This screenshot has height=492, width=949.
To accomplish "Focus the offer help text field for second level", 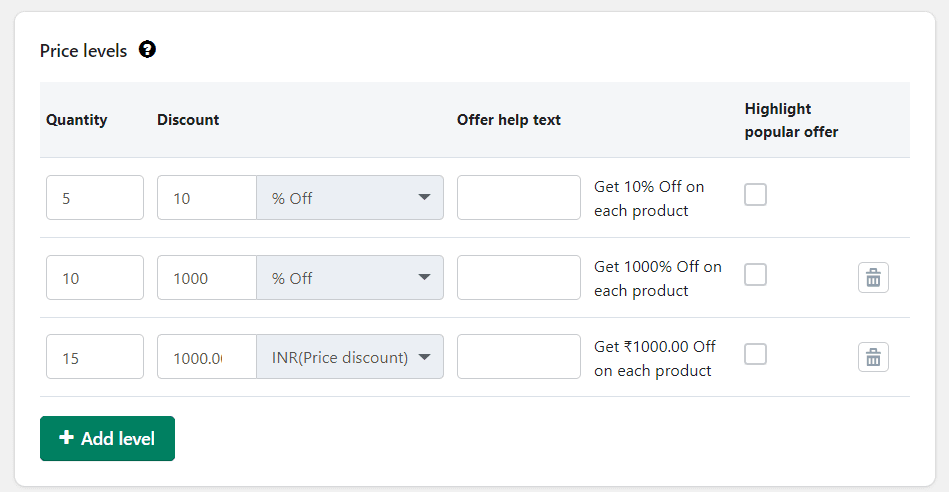I will pyautogui.click(x=519, y=278).
